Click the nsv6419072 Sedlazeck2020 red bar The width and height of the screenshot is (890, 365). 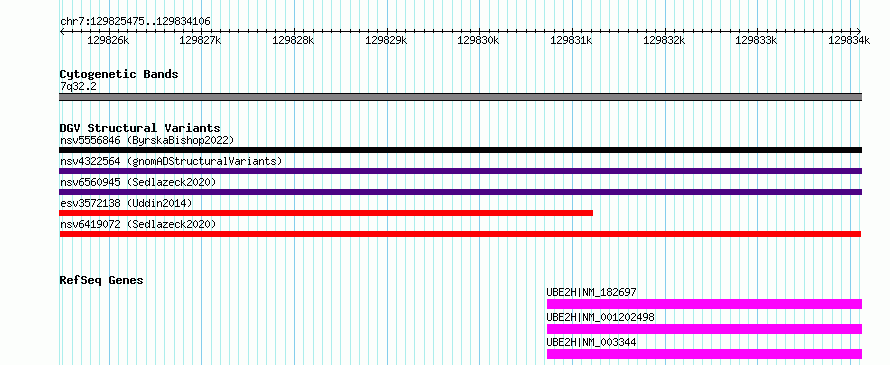point(460,234)
